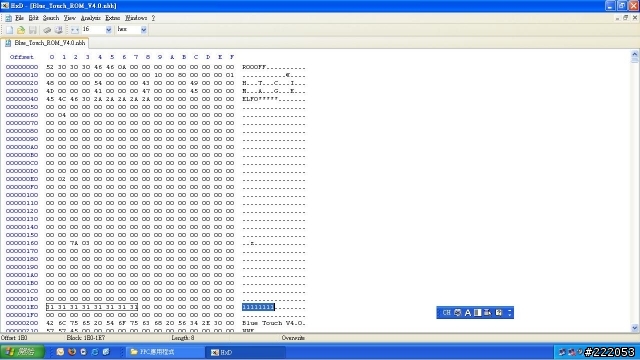This screenshot has width=640, height=360.
Task: Click the New file toolbar icon
Action: pyautogui.click(x=9, y=30)
